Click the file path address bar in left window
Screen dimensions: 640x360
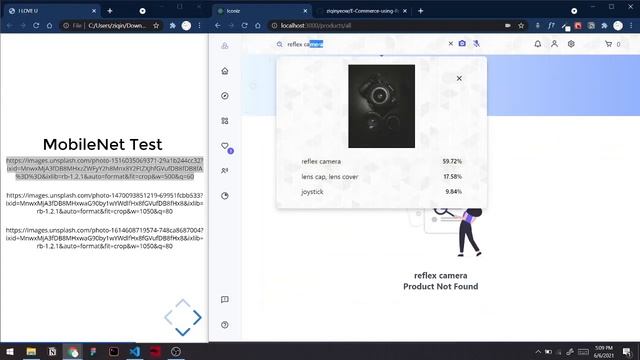[x=111, y=25]
